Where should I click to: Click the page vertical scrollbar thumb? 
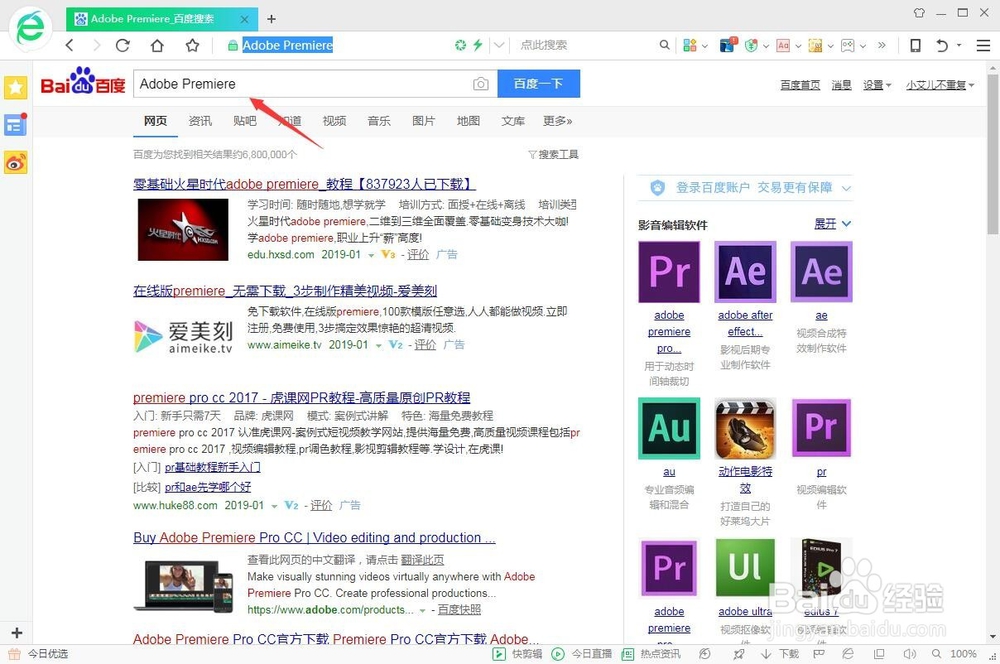point(992,153)
